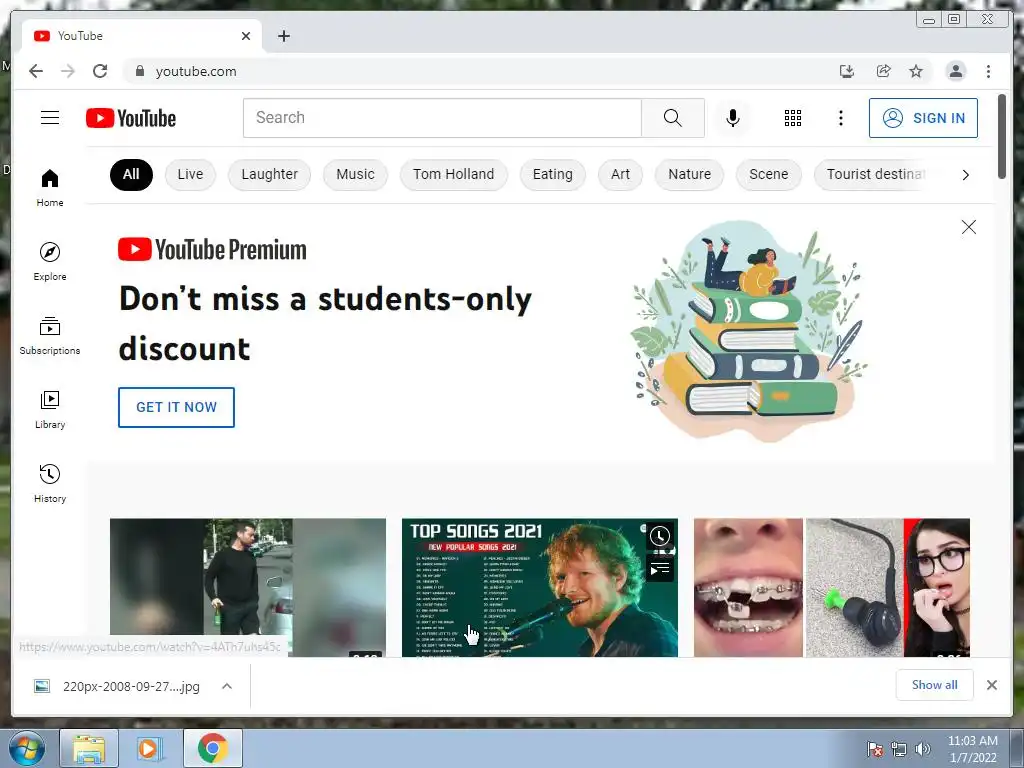Open the YouTube apps grid

point(793,118)
